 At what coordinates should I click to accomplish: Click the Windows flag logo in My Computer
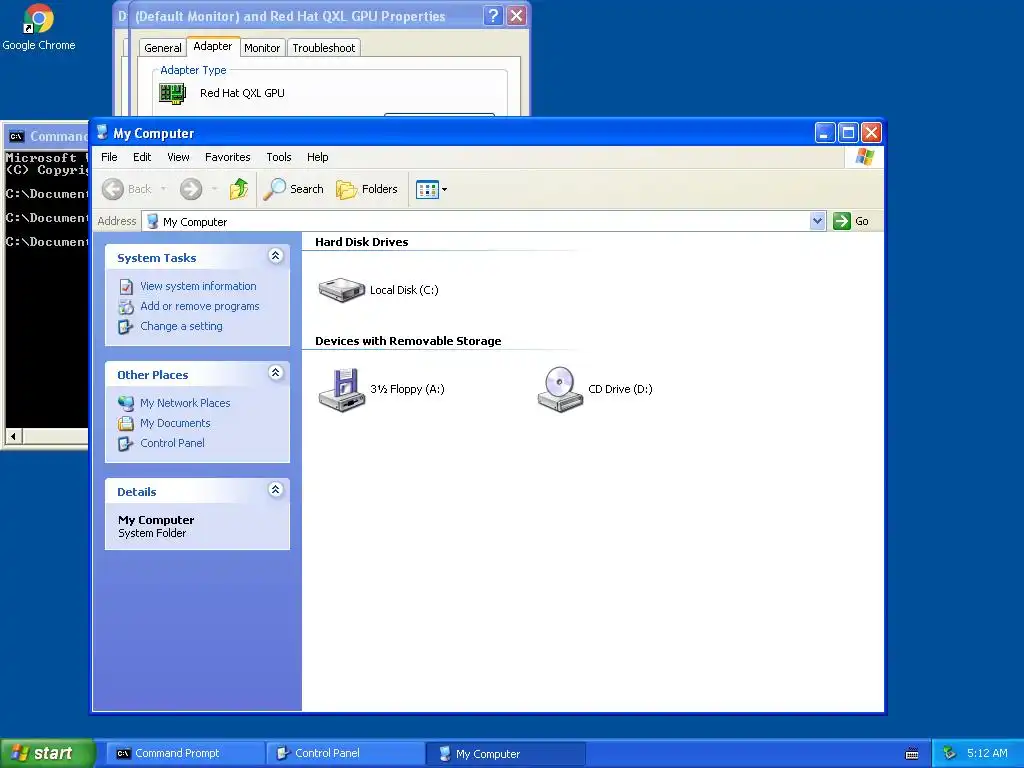point(865,157)
